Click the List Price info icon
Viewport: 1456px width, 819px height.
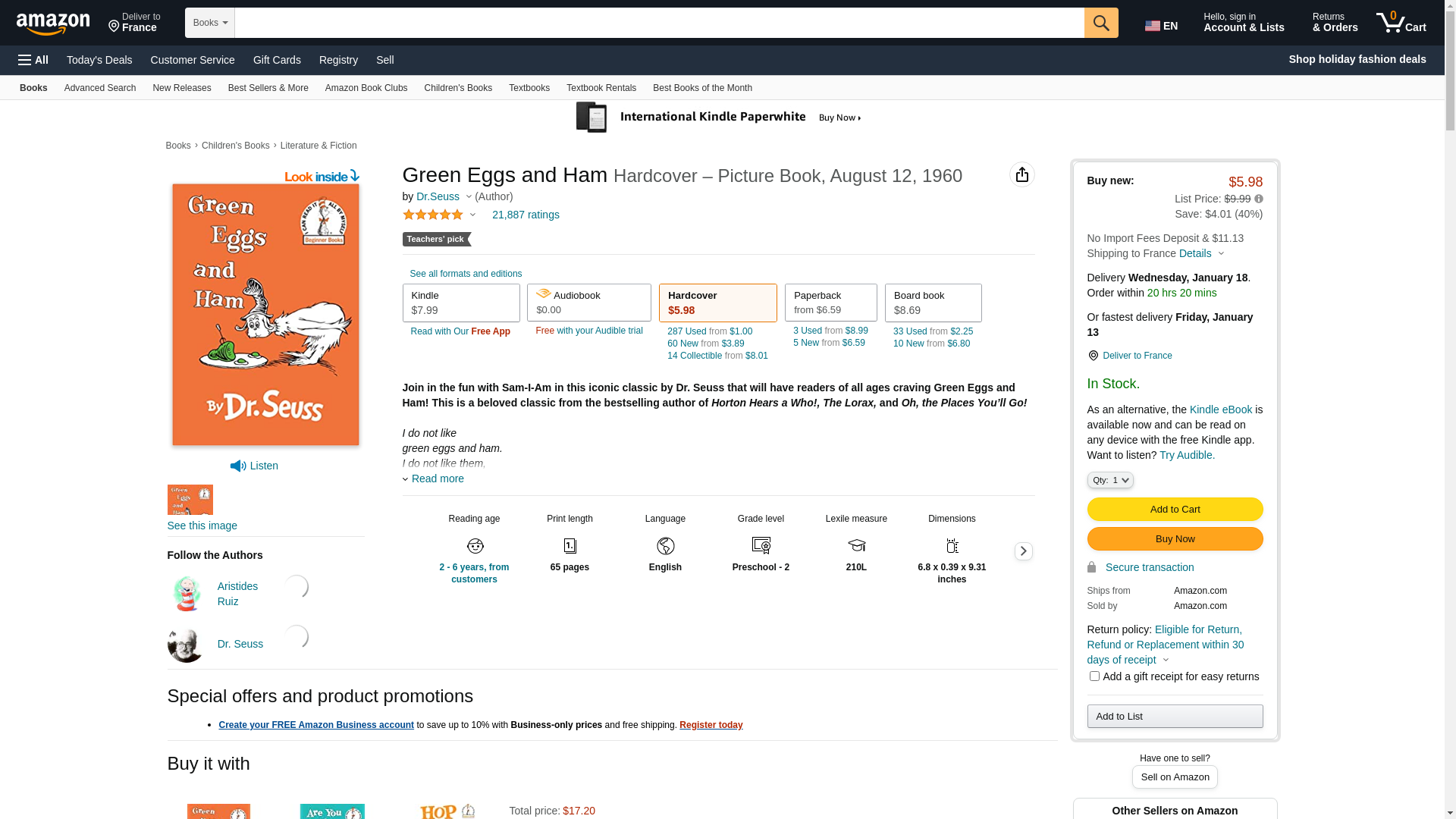[x=1259, y=199]
